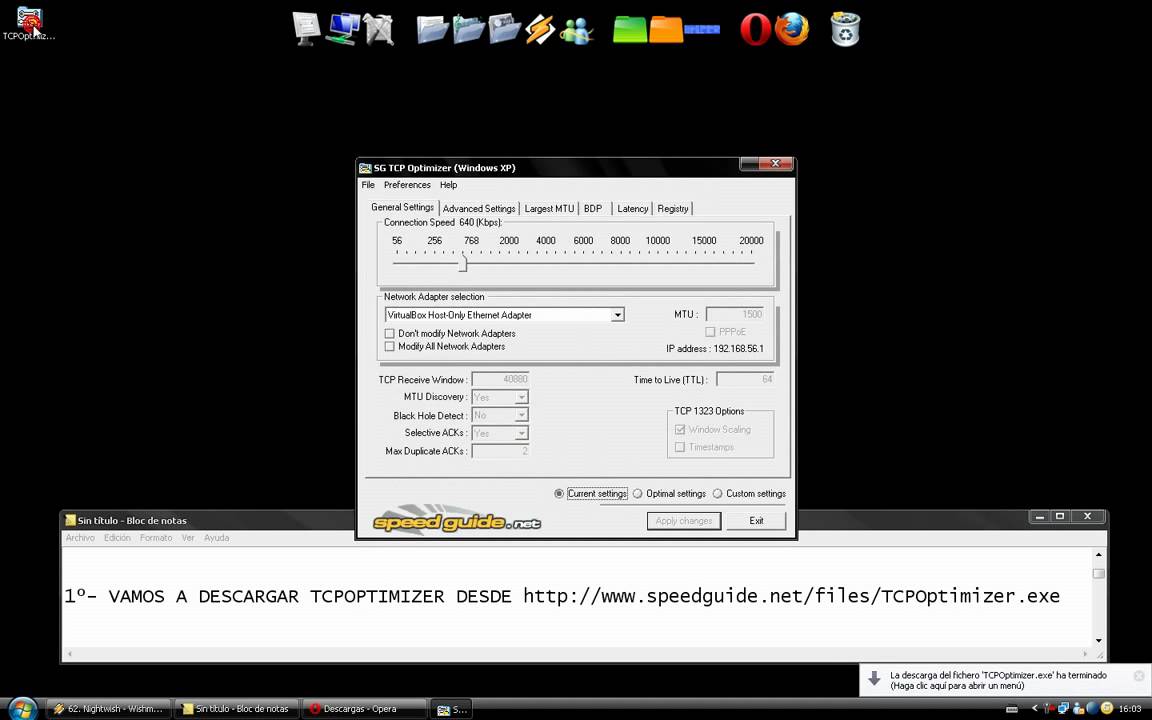
Task: Open the pictures folder dock icon
Action: point(504,29)
